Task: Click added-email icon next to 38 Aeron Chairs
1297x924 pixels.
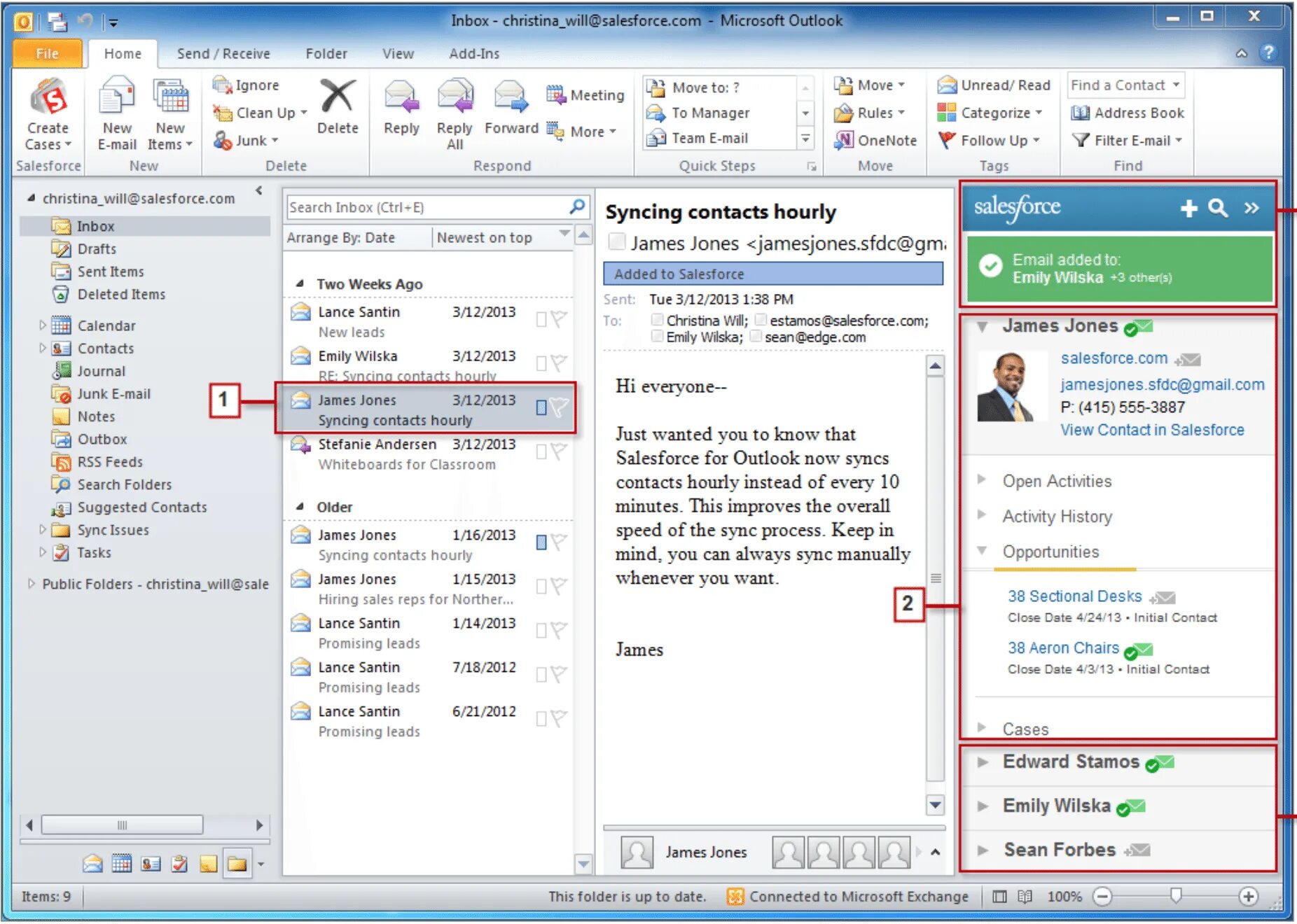Action: [1139, 650]
